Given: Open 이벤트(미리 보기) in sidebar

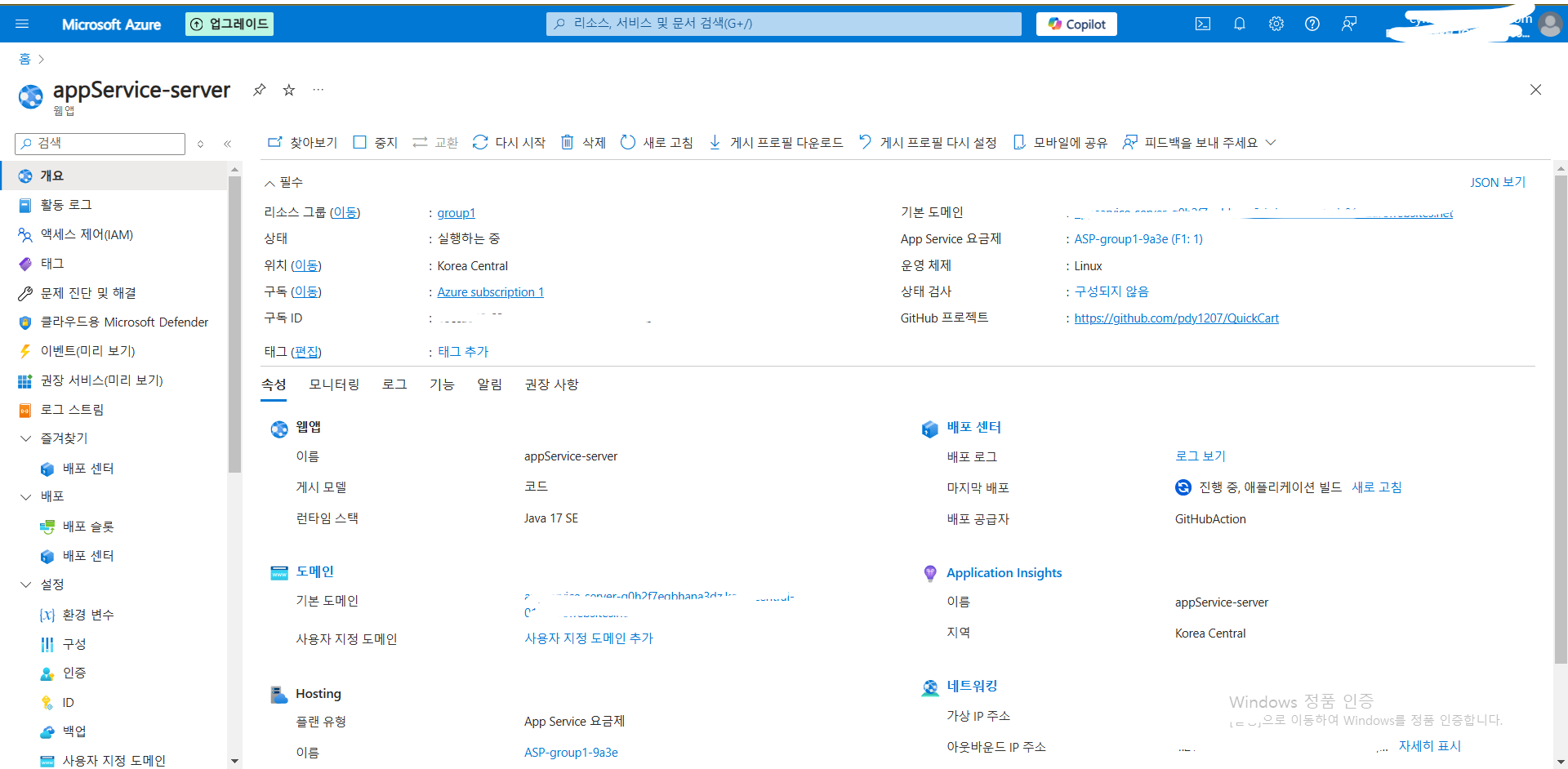Looking at the screenshot, I should [114, 351].
